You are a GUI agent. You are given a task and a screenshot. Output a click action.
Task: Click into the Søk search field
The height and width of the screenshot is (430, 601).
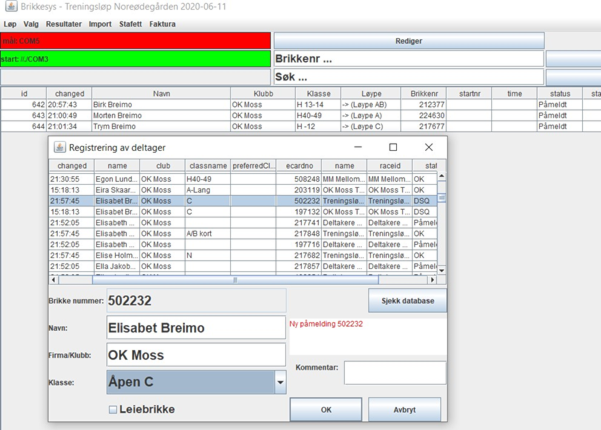408,76
